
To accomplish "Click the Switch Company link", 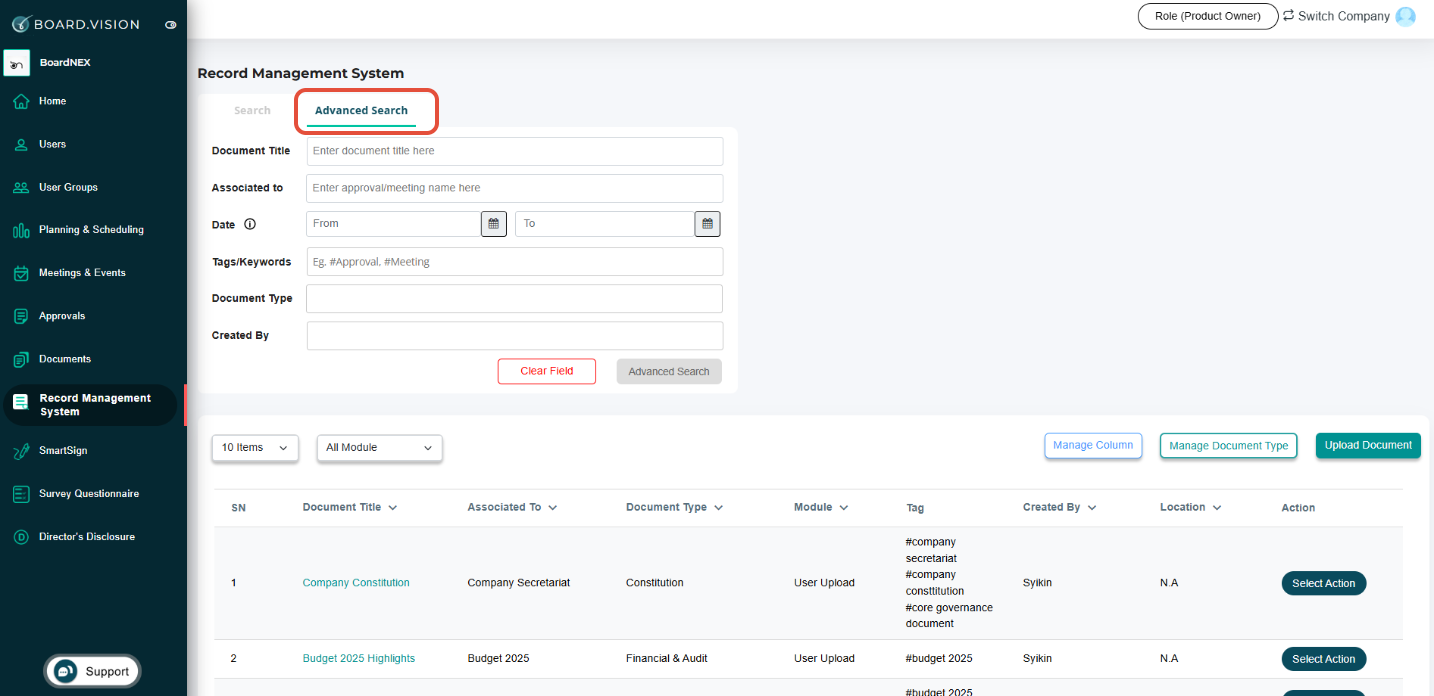I will [1343, 16].
